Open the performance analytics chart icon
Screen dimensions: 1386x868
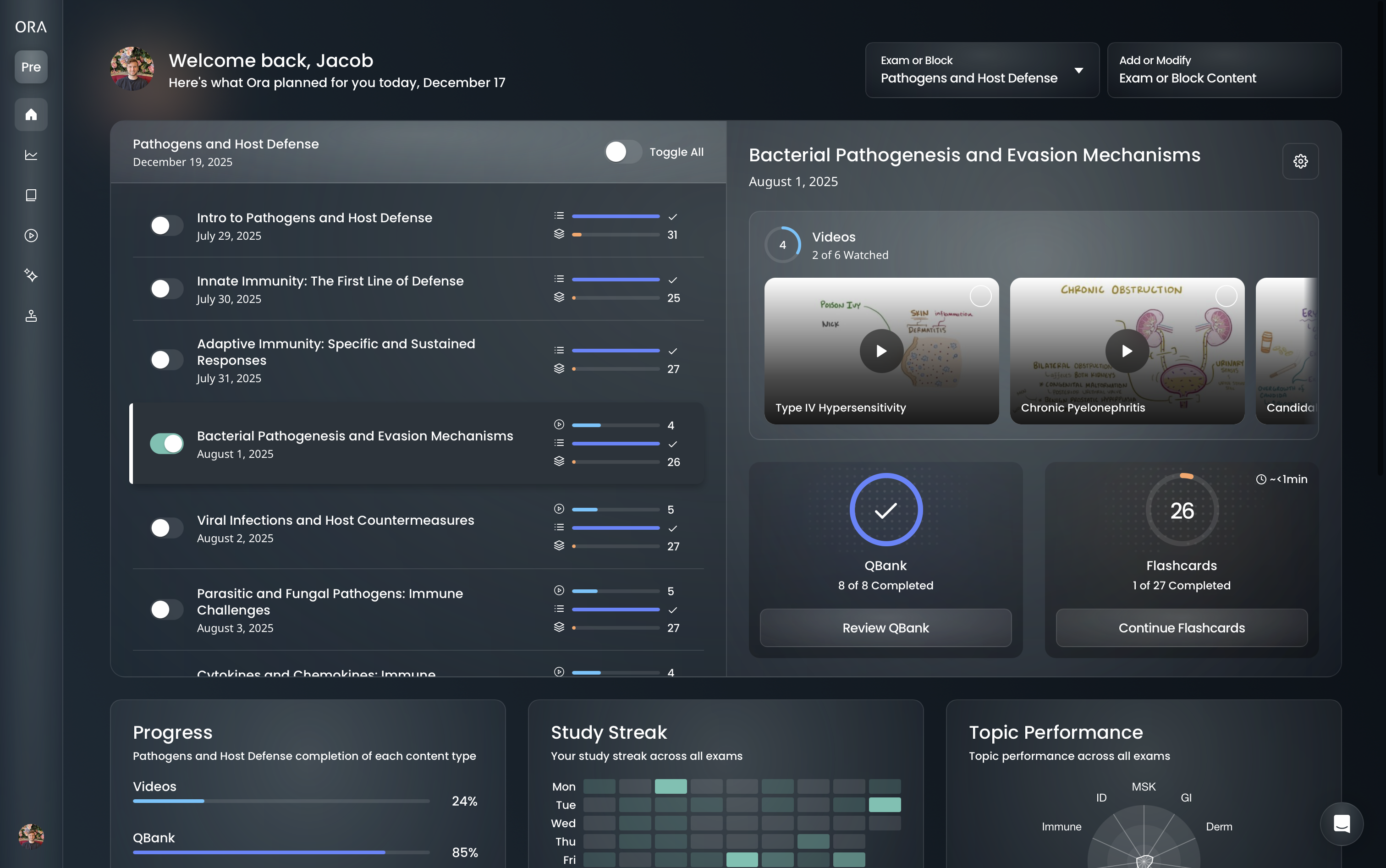[30, 154]
